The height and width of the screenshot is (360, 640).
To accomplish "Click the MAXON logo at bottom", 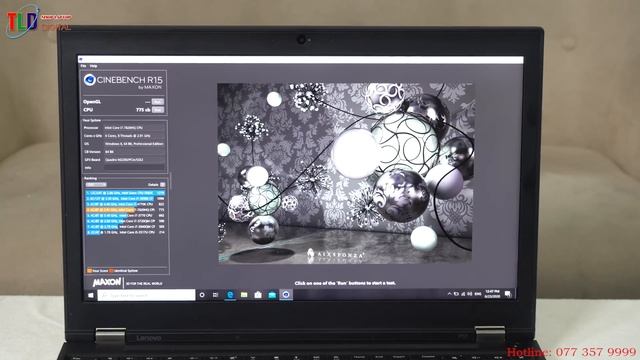I will 107,282.
